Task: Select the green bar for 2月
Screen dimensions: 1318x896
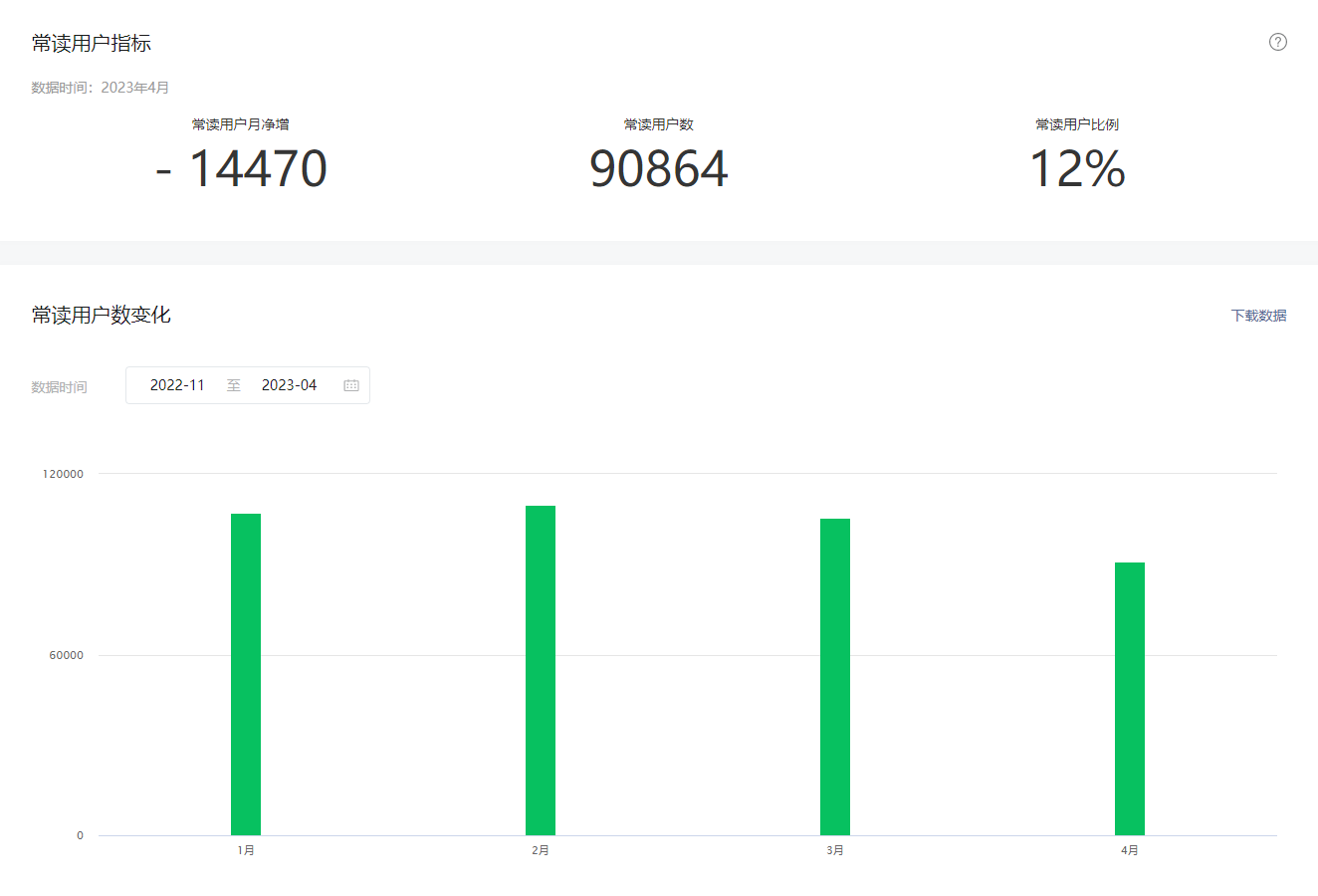Action: coord(541,670)
